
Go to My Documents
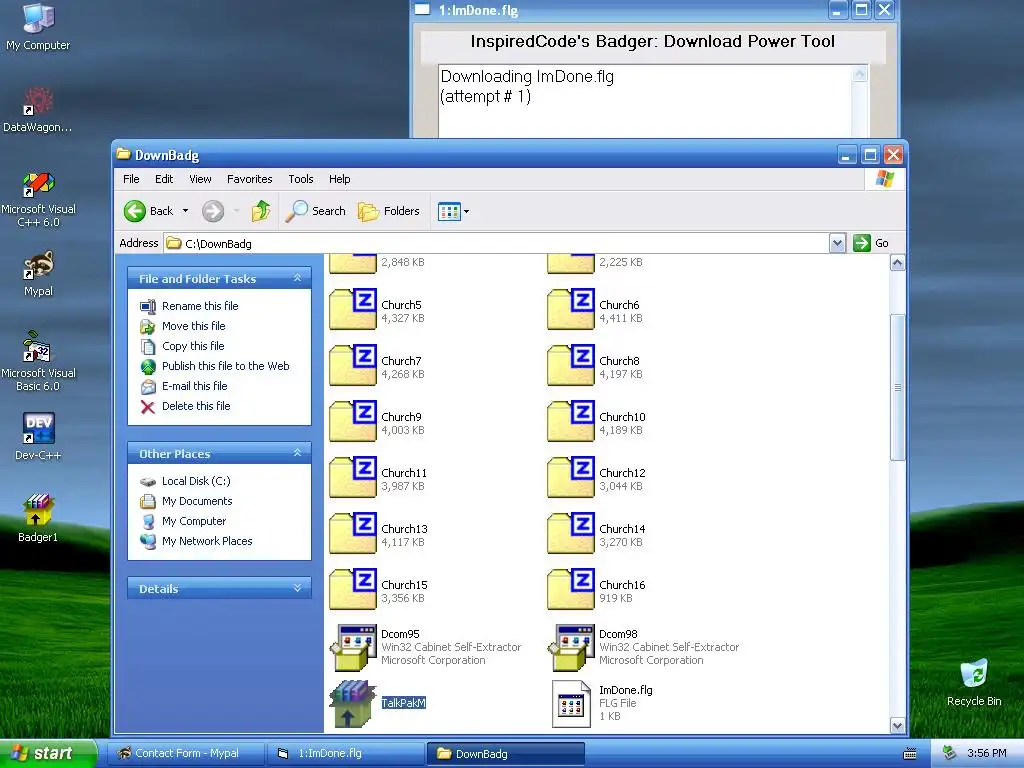coord(197,501)
